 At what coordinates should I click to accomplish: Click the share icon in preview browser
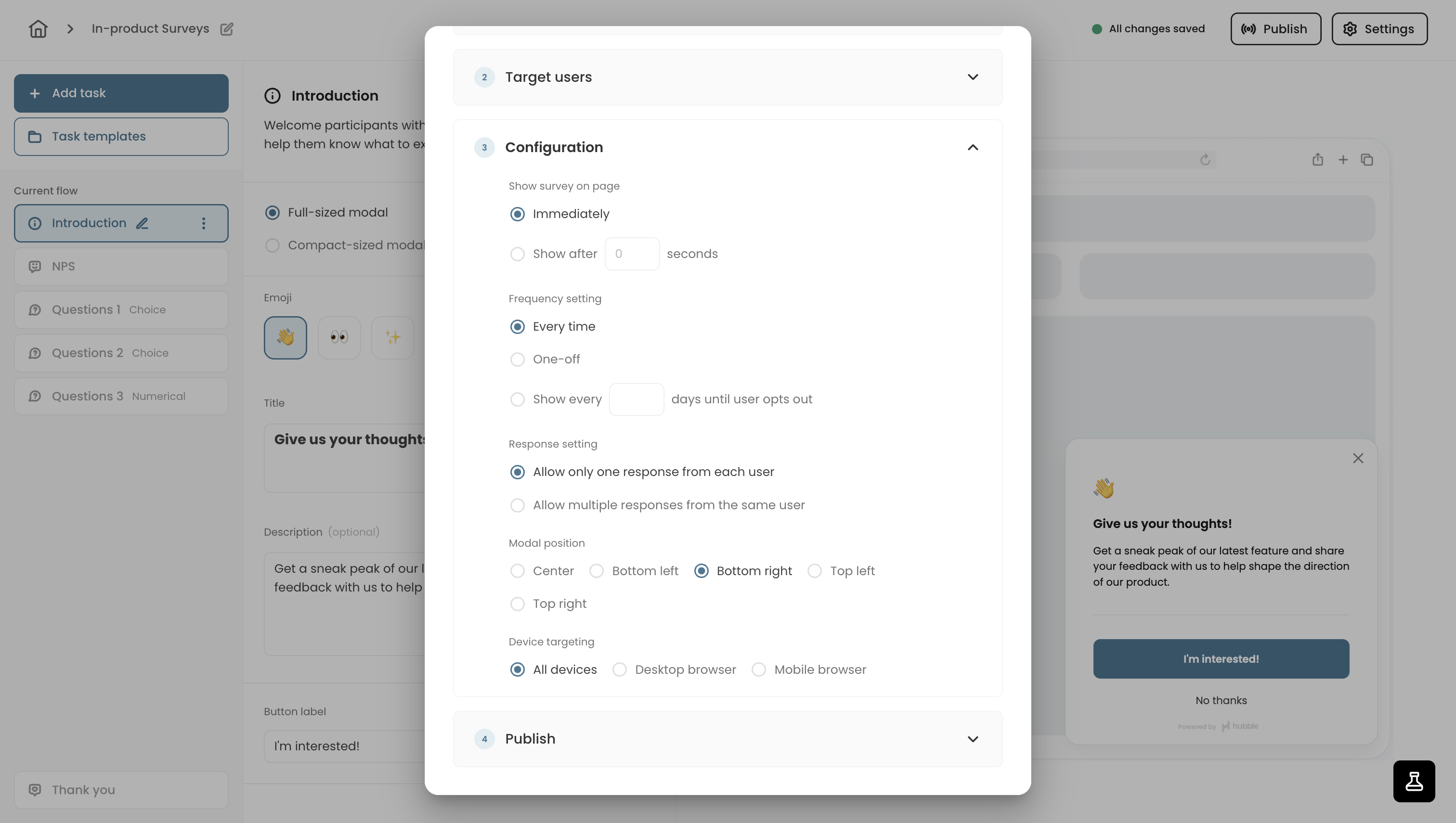pyautogui.click(x=1317, y=159)
